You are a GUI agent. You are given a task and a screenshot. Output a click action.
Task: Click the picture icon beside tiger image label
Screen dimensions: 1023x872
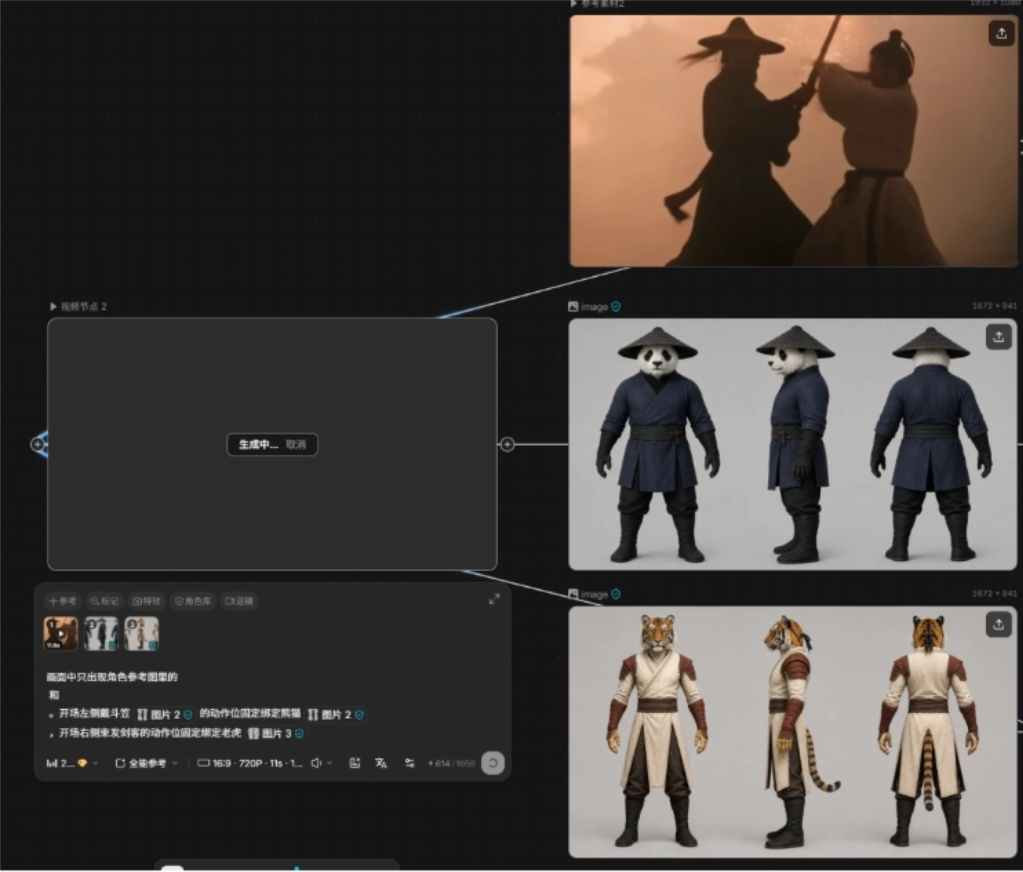coord(573,594)
